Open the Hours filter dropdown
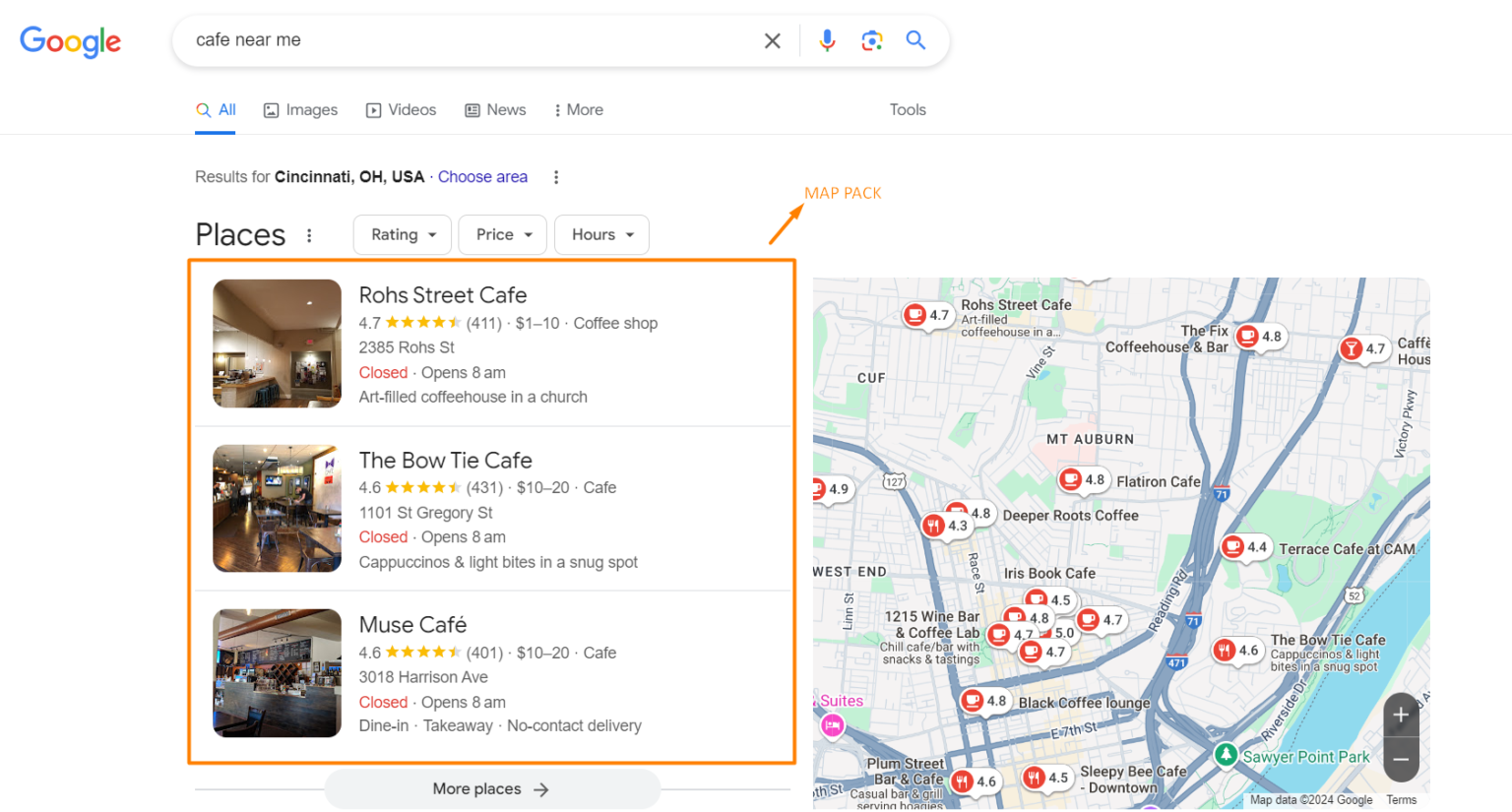This screenshot has width=1512, height=812. 601,234
